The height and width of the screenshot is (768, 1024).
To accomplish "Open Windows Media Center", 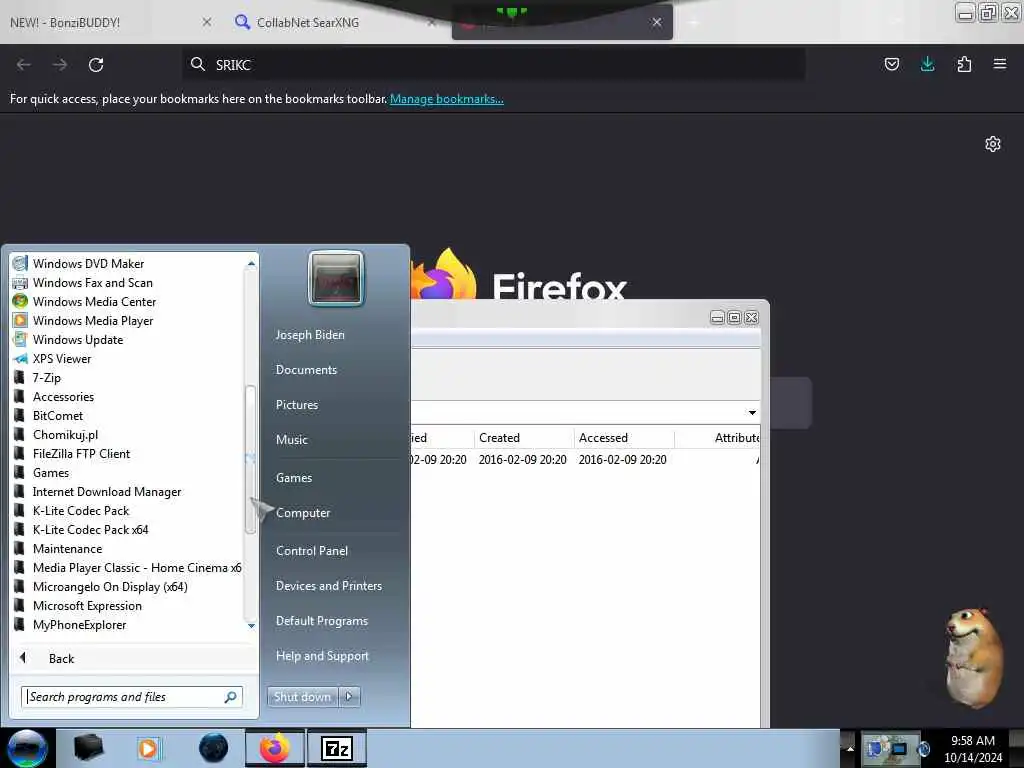I will click(x=94, y=302).
